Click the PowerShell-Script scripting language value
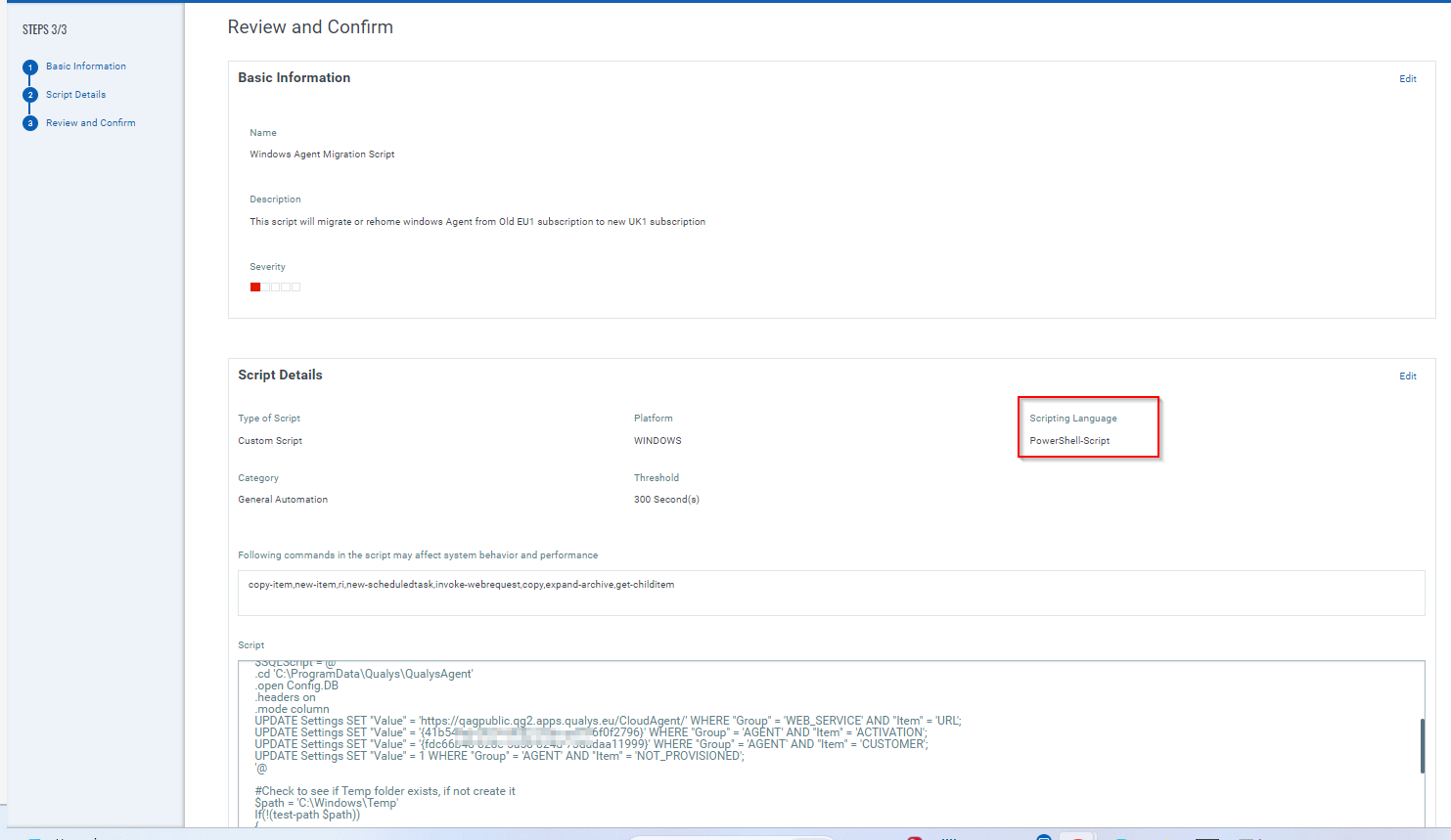This screenshot has height=840, width=1451. pos(1069,441)
